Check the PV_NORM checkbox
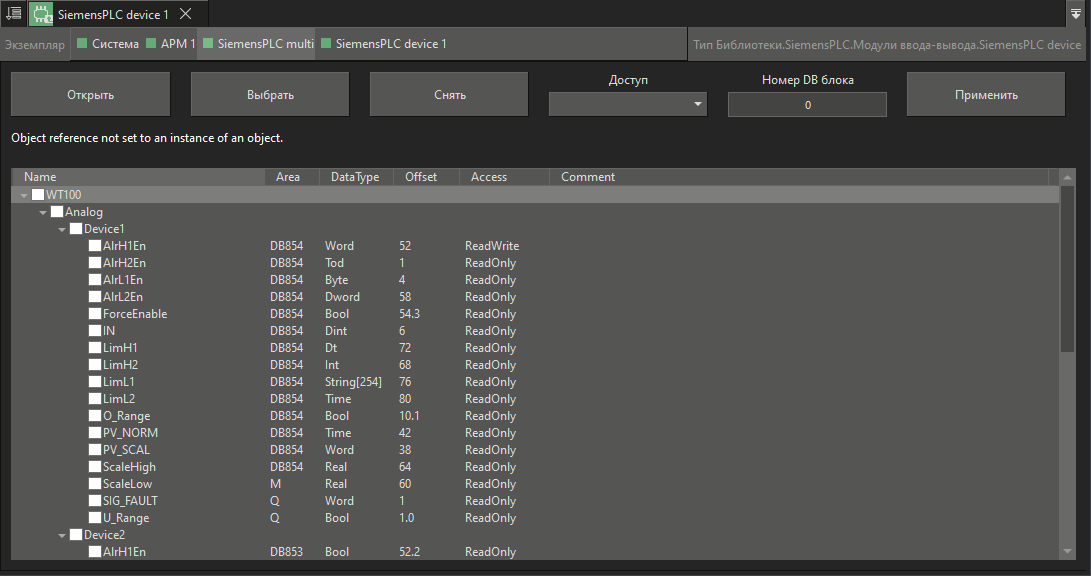Image resolution: width=1091 pixels, height=576 pixels. 95,433
